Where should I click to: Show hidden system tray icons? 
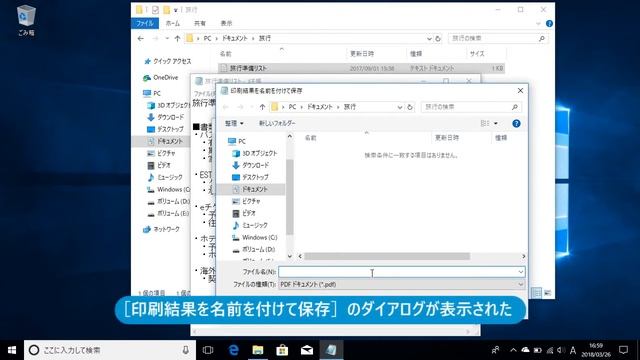point(513,350)
